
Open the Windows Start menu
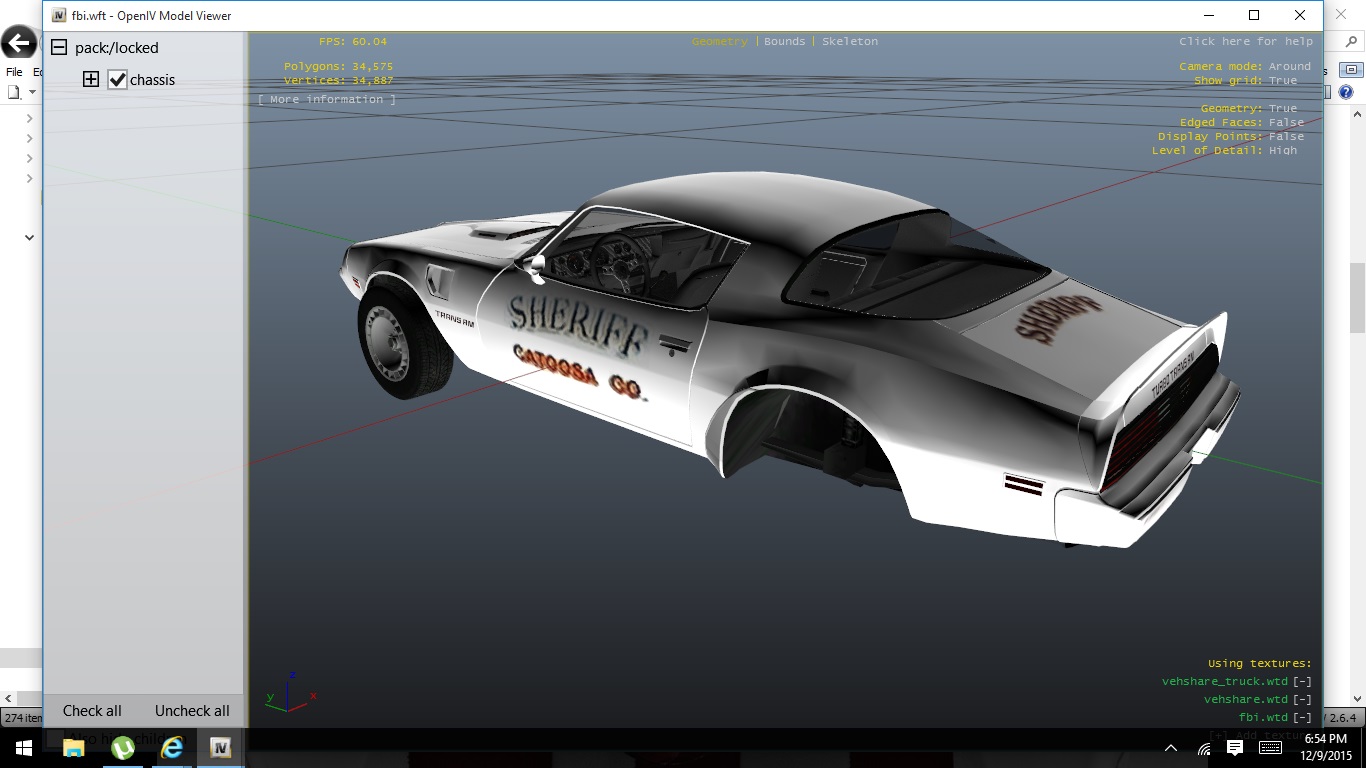click(23, 748)
